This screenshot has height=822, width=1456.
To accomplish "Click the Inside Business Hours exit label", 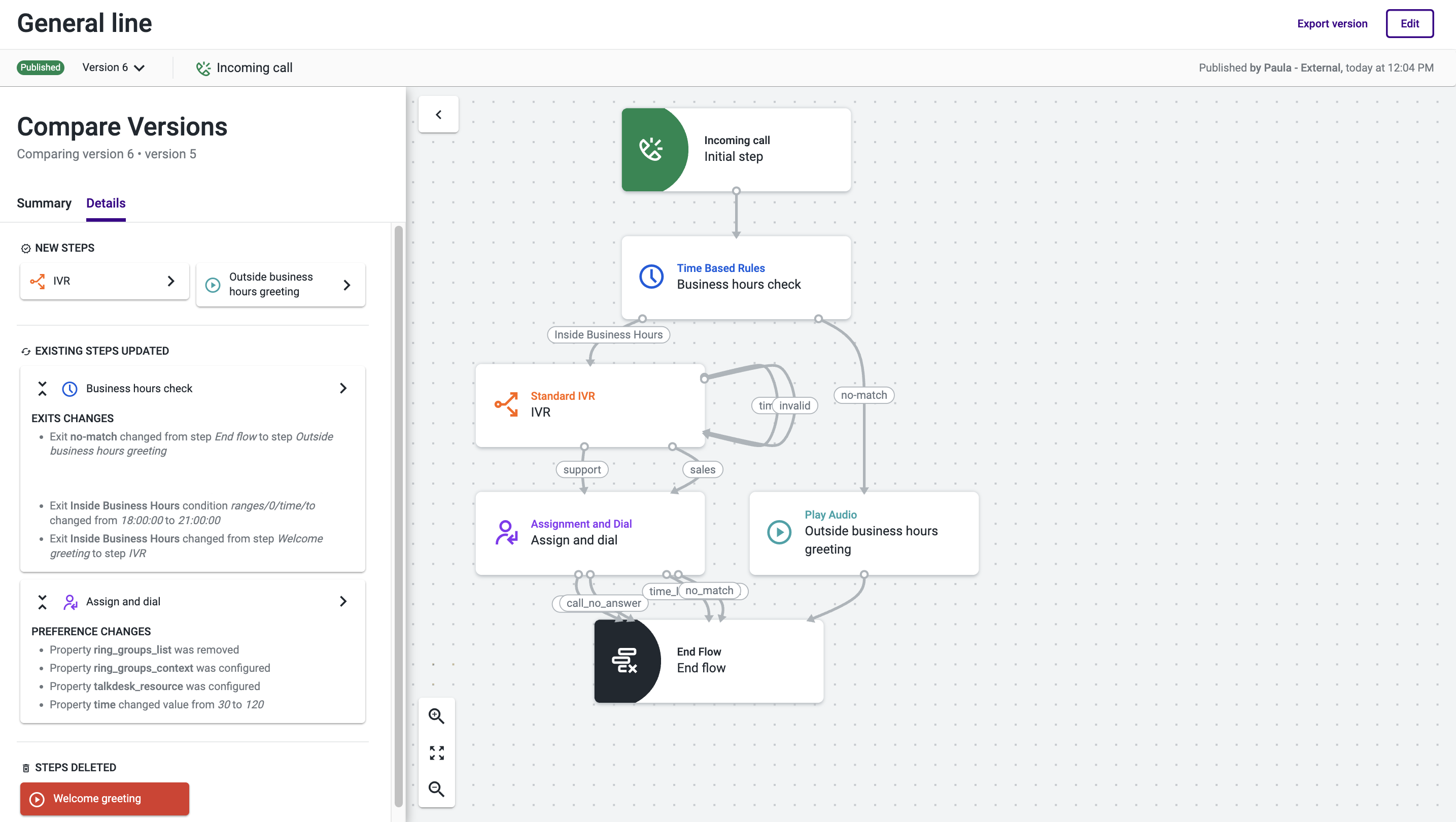I will pos(608,335).
